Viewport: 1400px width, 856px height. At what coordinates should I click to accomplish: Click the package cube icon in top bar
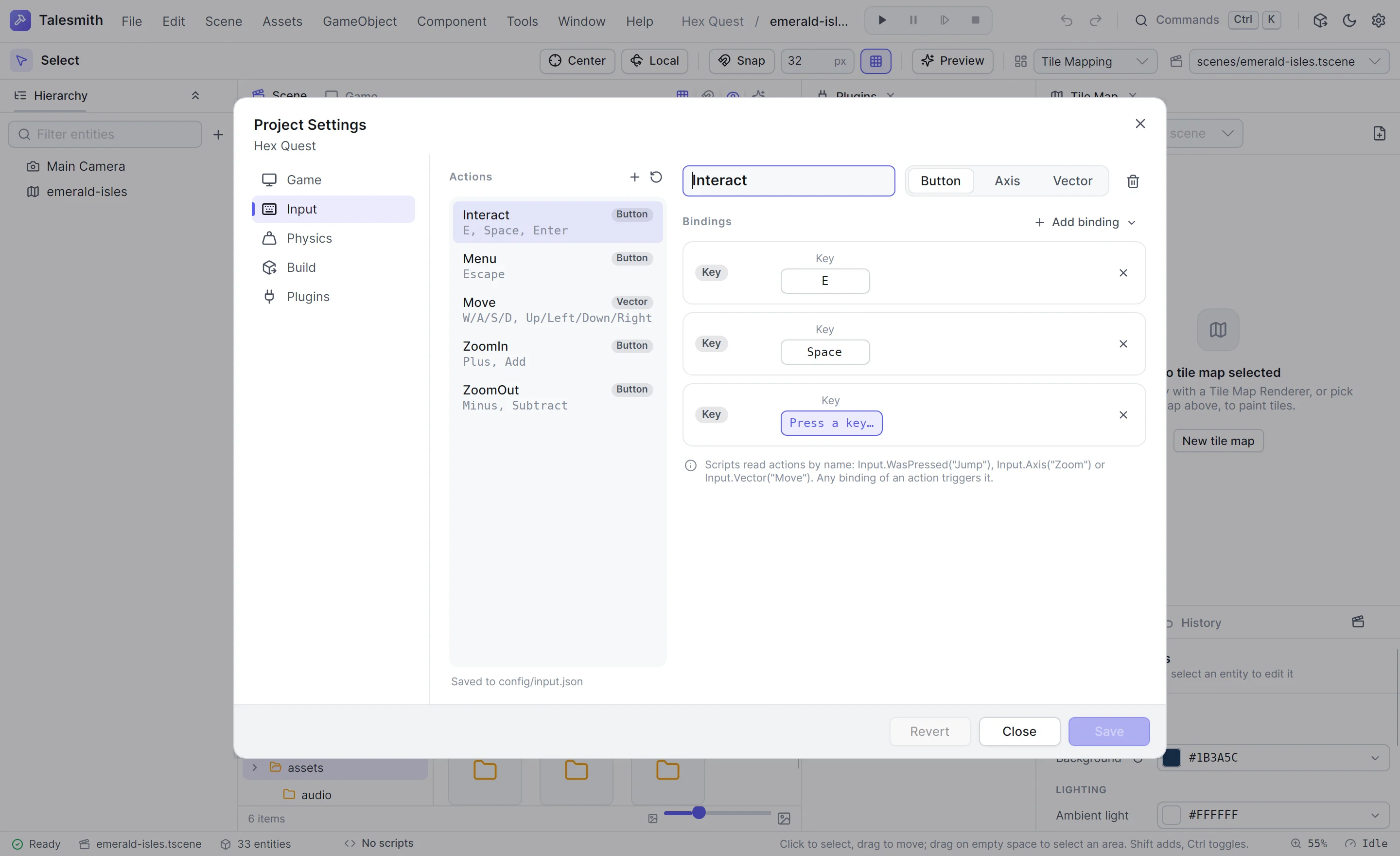(x=1320, y=20)
